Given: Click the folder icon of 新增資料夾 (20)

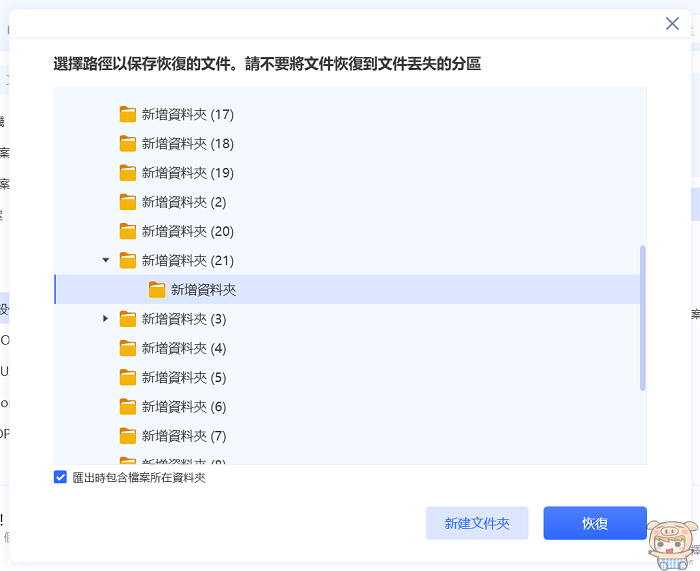Looking at the screenshot, I should pos(127,231).
